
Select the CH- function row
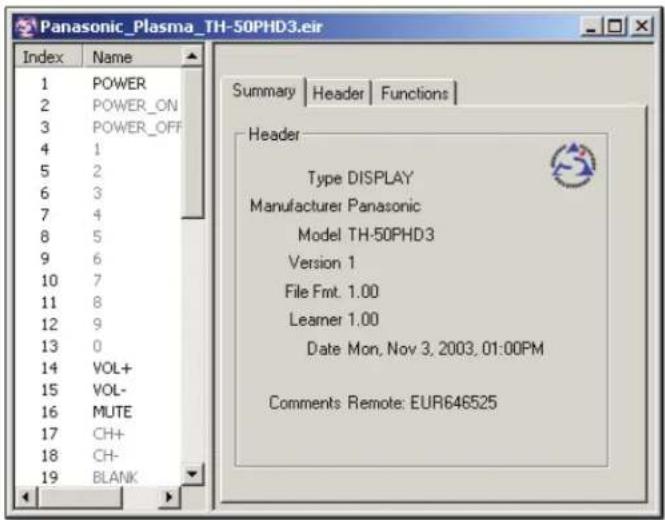(x=98, y=456)
